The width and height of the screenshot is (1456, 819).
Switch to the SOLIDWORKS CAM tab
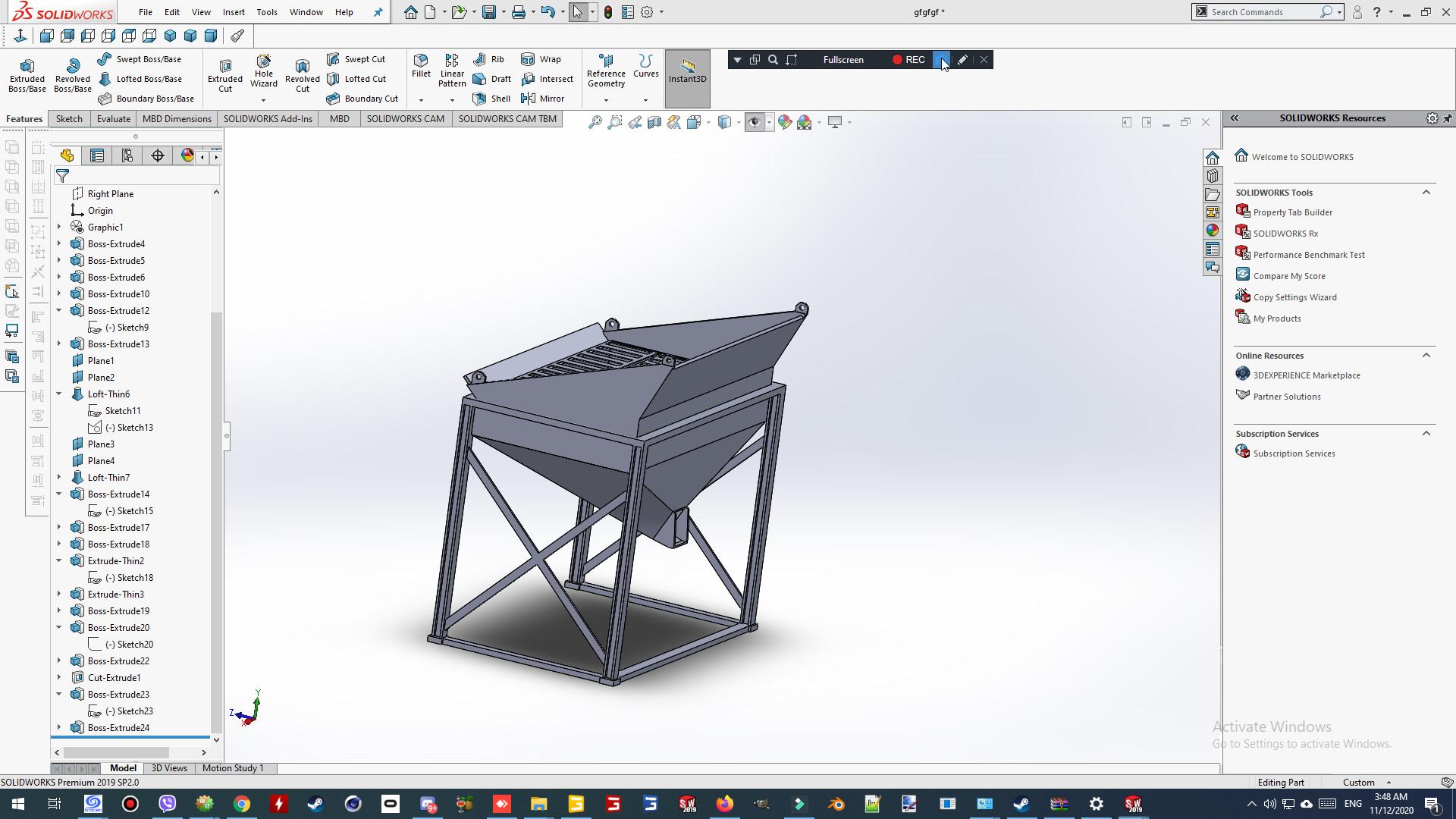406,119
